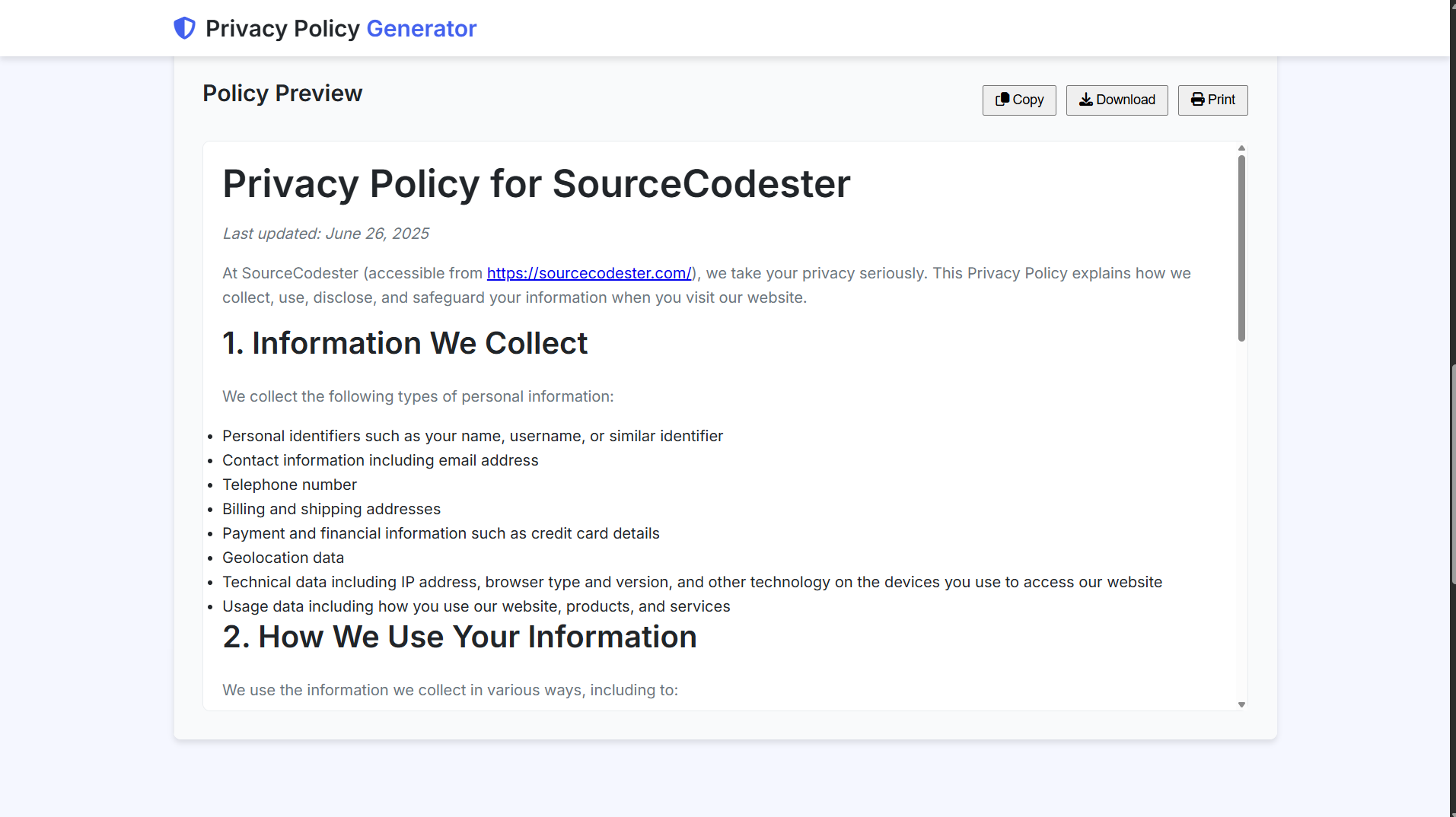The image size is (1456, 817).
Task: Click the preview scrollbar down arrow
Action: [x=1241, y=705]
